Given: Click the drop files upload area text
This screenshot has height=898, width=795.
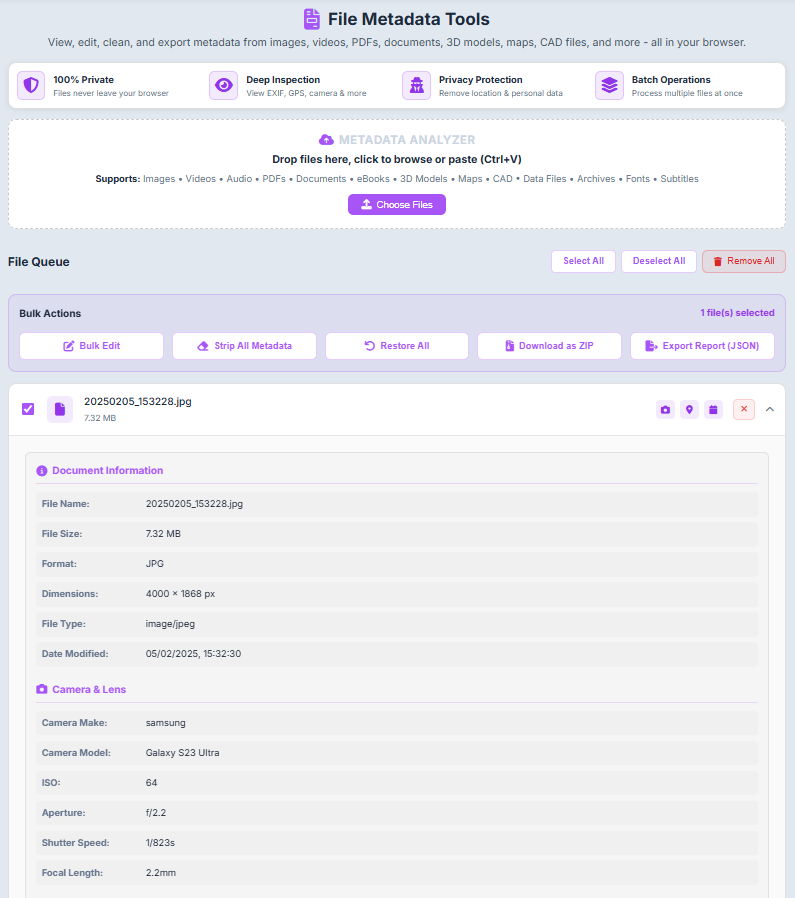Looking at the screenshot, I should click(x=397, y=159).
